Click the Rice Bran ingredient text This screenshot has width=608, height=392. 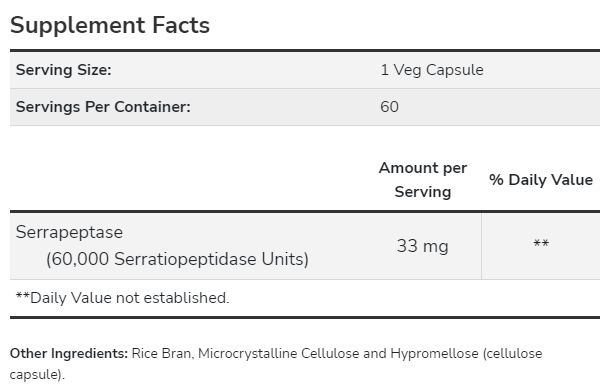[161, 354]
